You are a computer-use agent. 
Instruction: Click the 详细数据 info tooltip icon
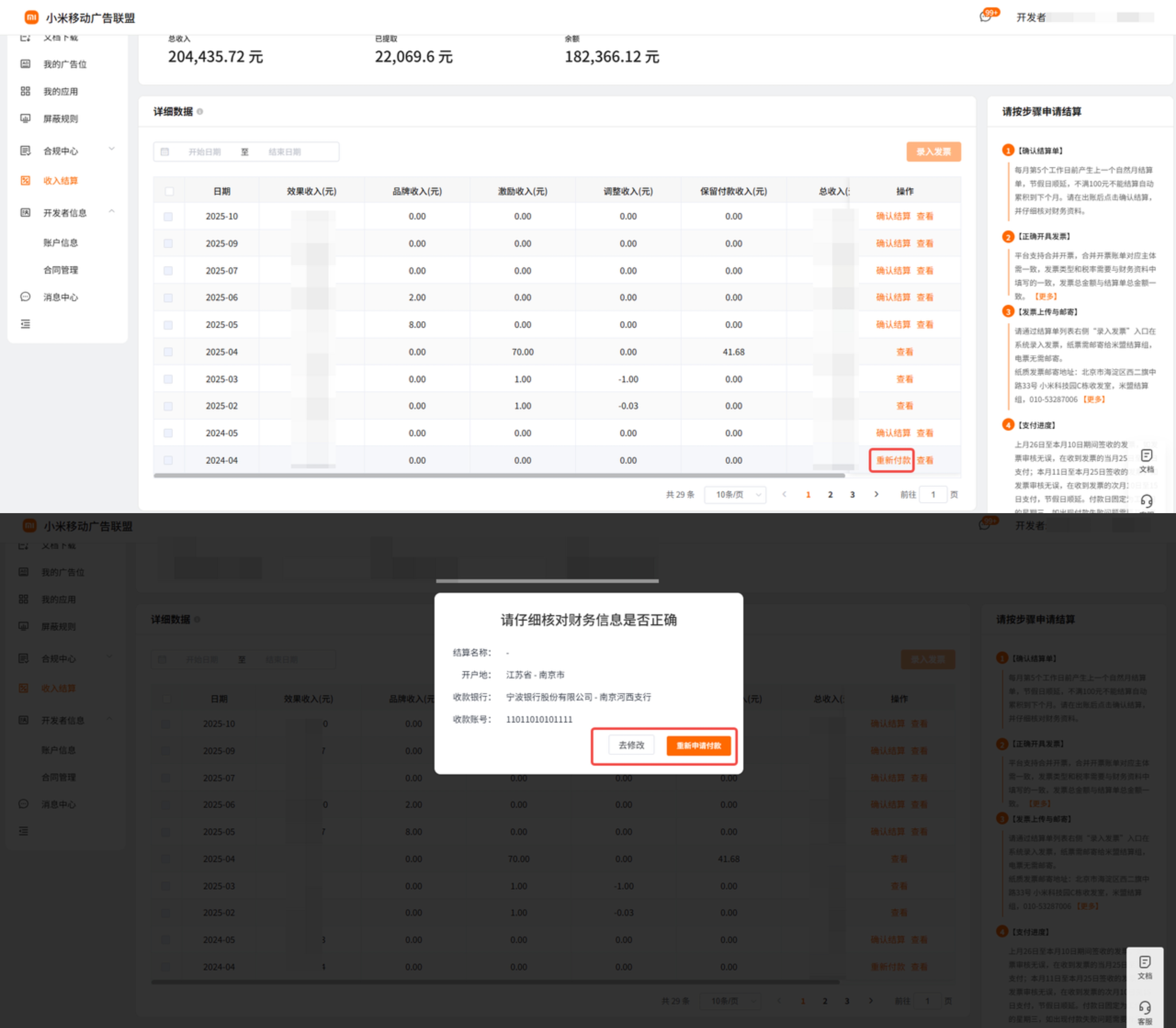click(200, 111)
